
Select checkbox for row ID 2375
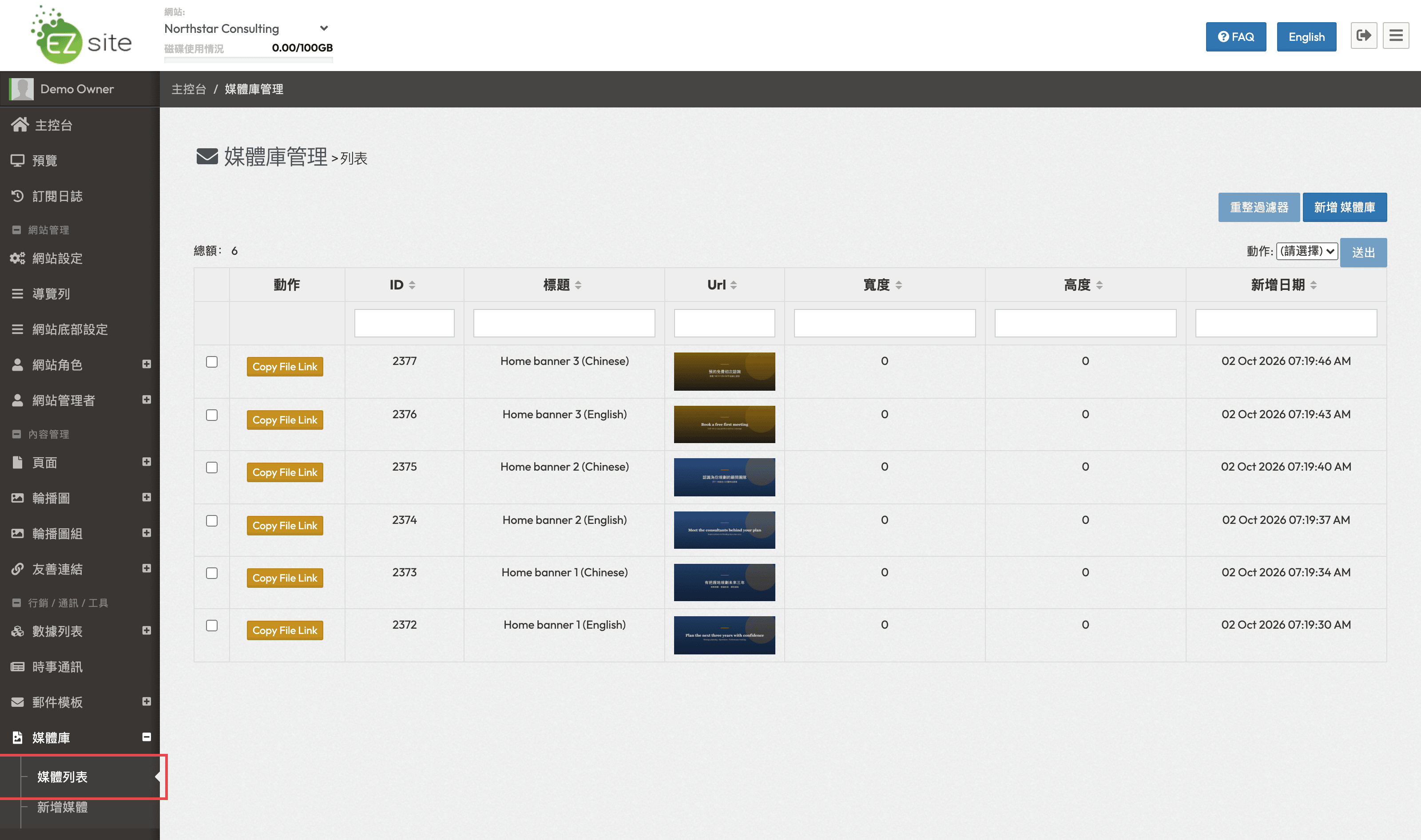click(x=212, y=468)
